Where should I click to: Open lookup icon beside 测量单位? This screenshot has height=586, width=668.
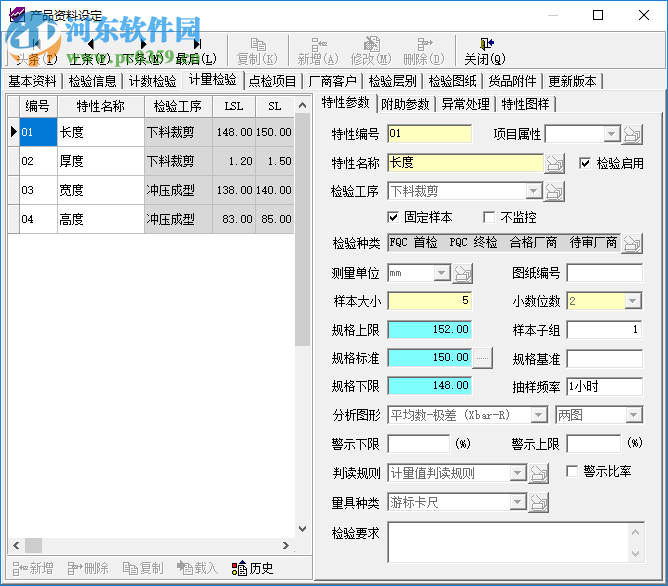click(x=463, y=273)
